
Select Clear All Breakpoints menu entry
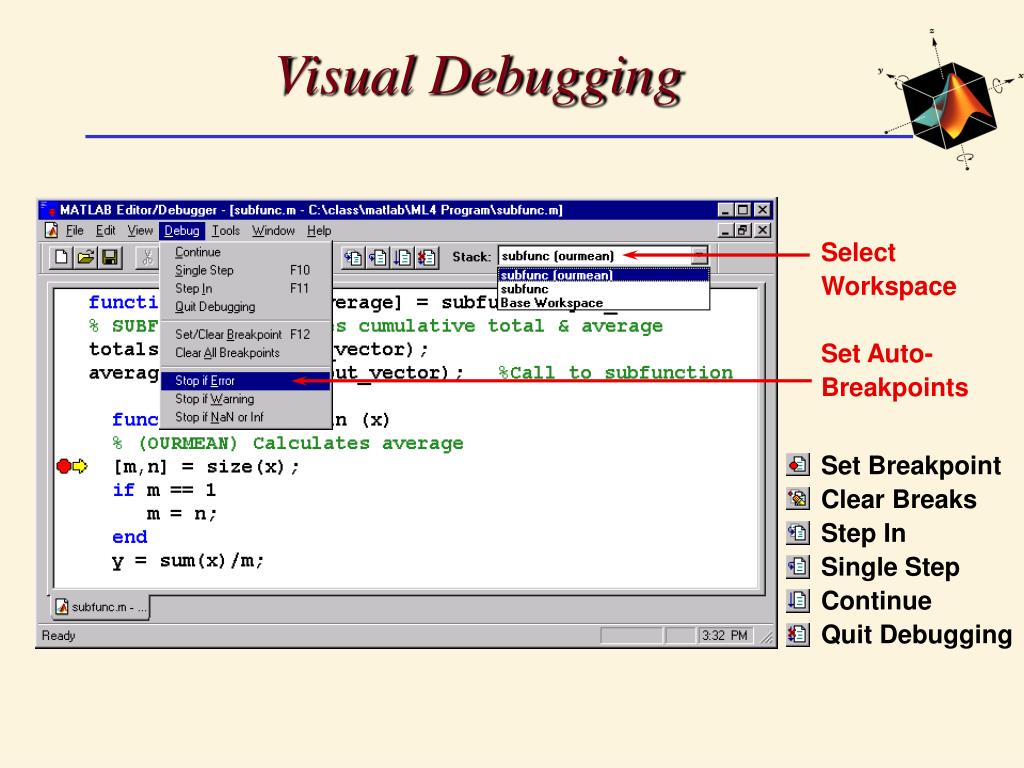(x=246, y=353)
